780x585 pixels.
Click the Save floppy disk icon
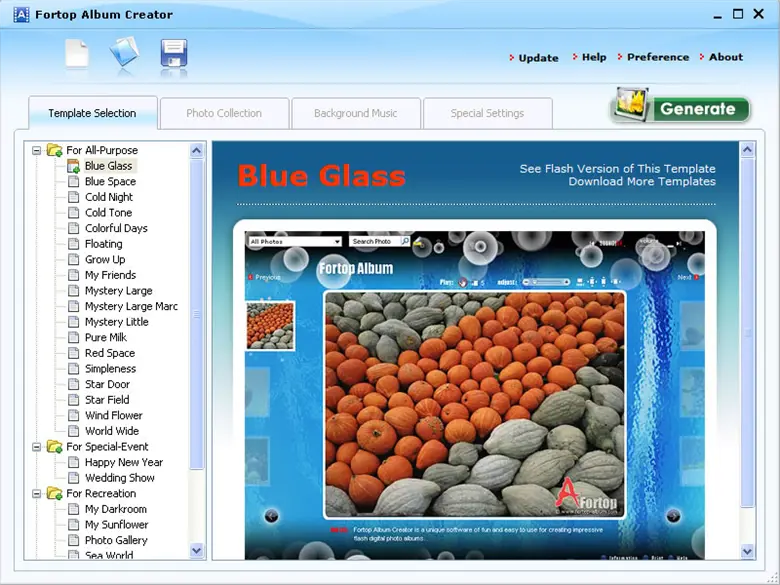(174, 53)
